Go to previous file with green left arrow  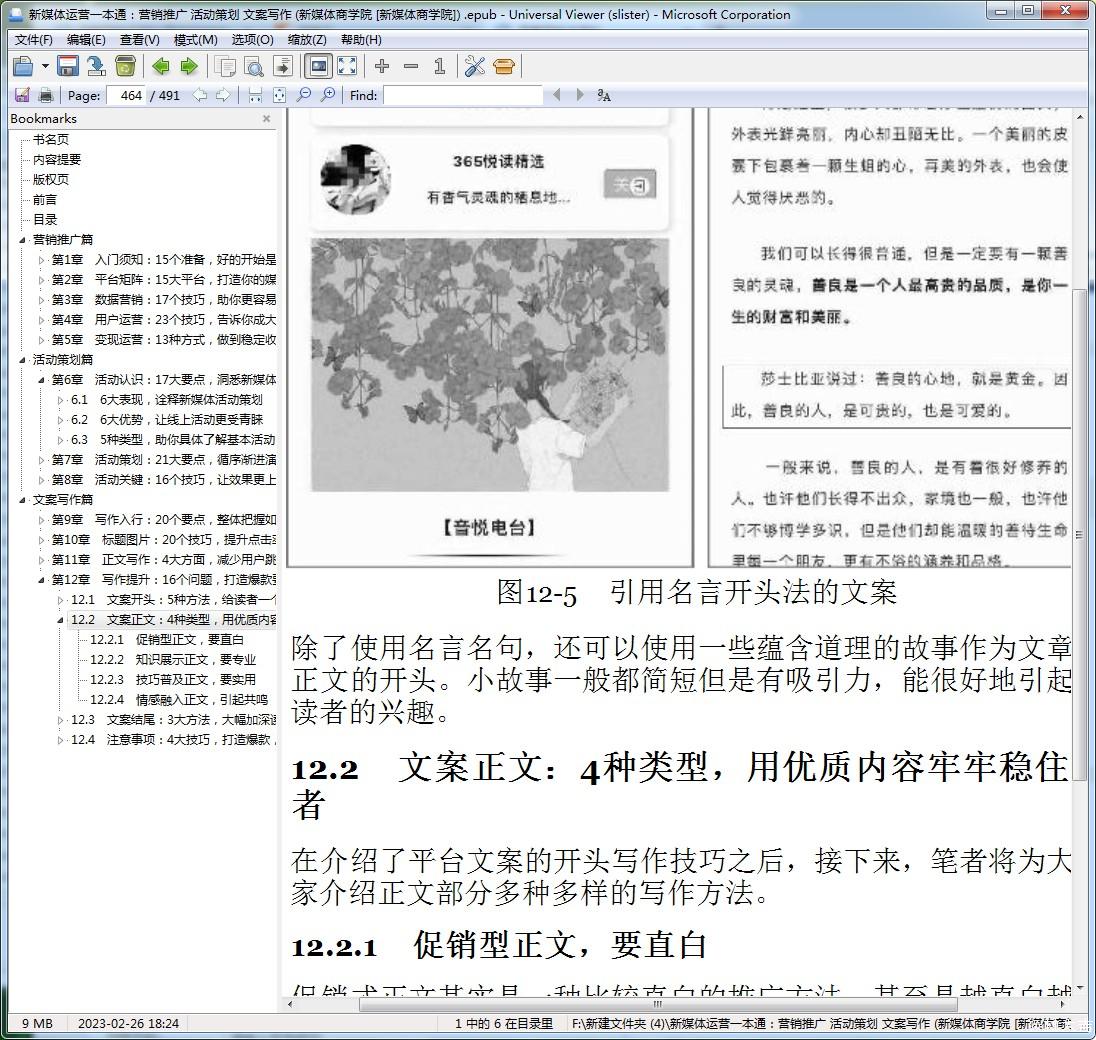(x=160, y=66)
